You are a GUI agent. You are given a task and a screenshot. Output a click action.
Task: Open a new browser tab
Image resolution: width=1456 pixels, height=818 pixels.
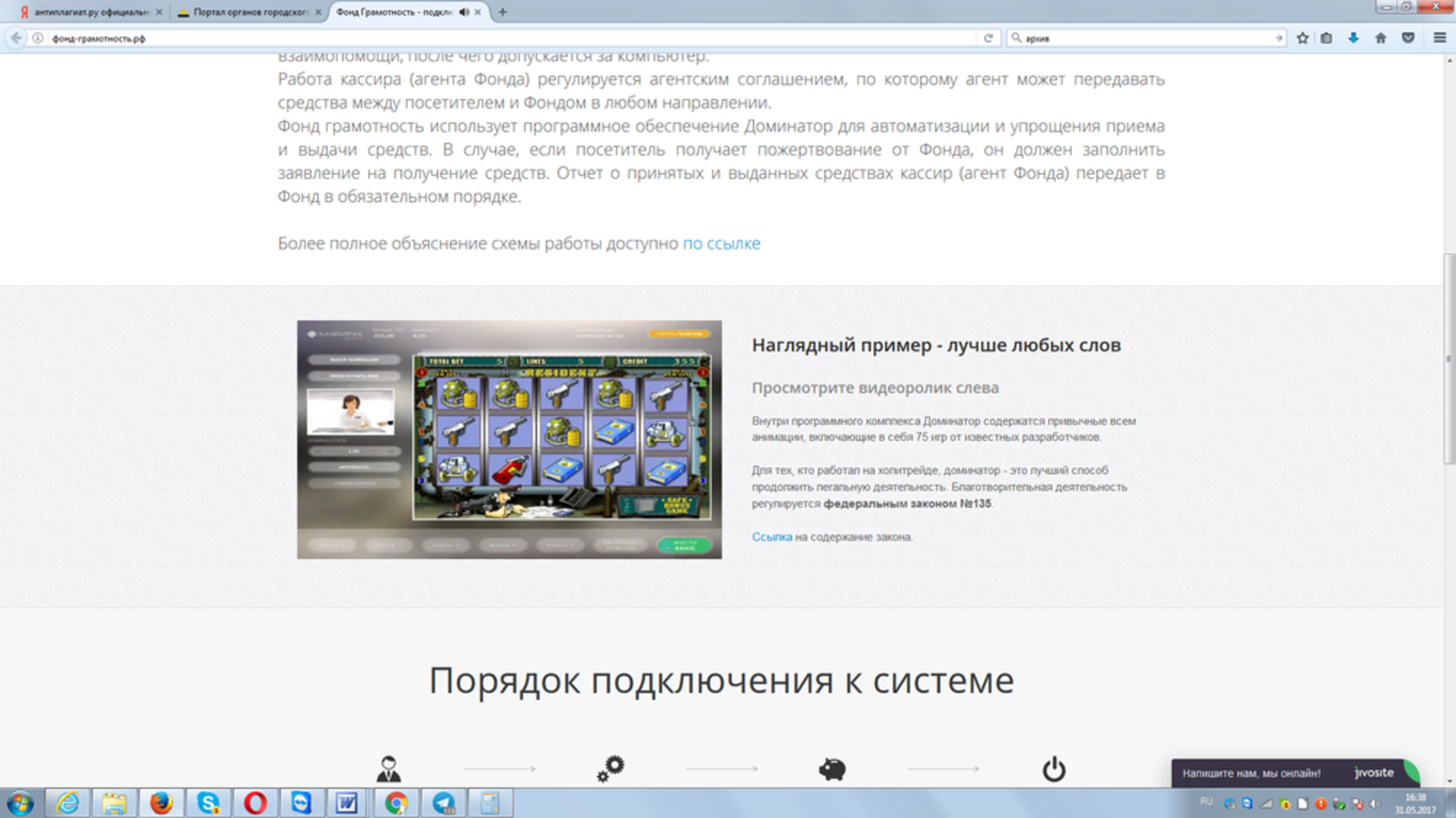point(503,11)
